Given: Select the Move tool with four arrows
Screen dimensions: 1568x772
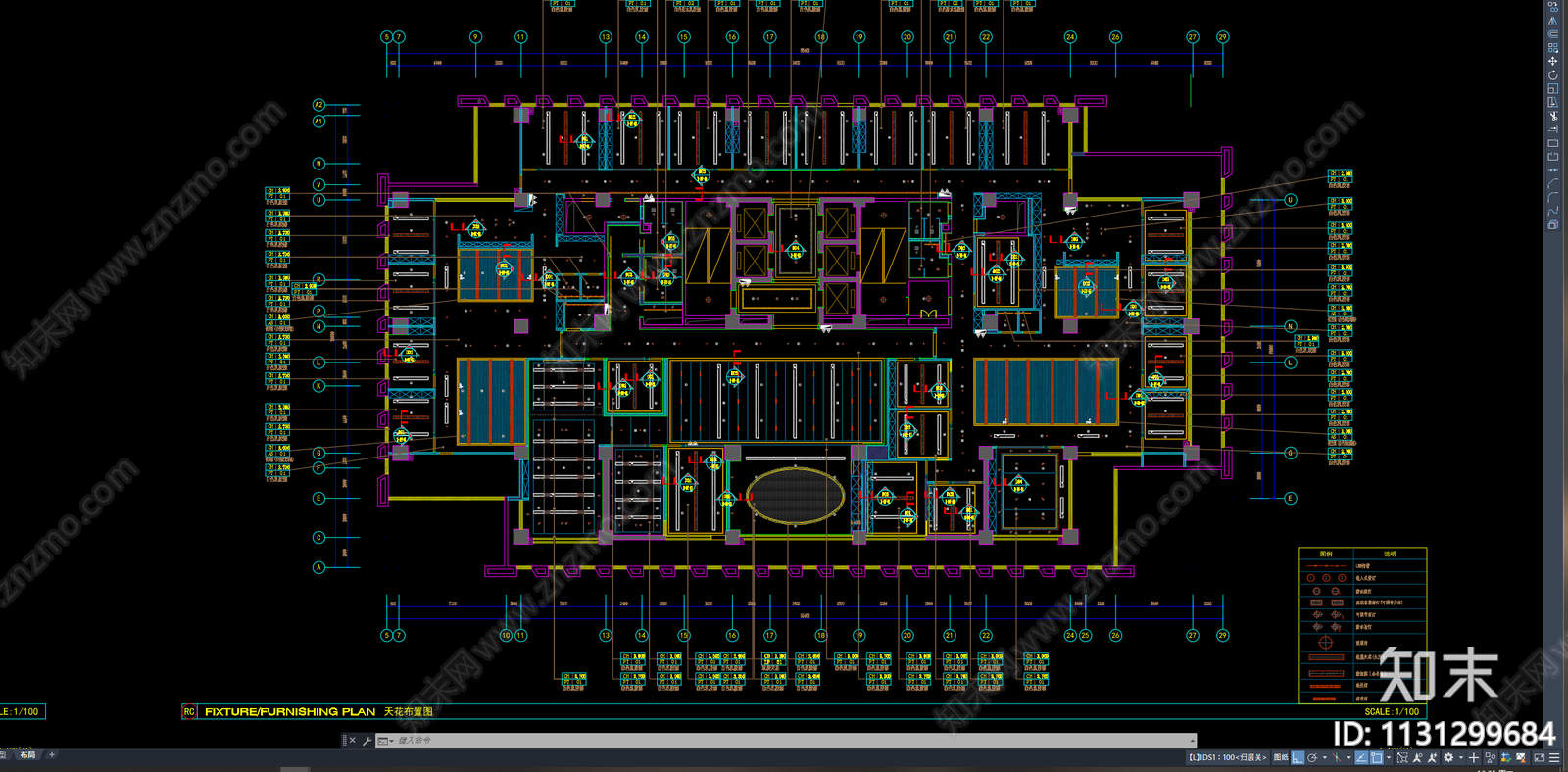Looking at the screenshot, I should [x=1552, y=61].
